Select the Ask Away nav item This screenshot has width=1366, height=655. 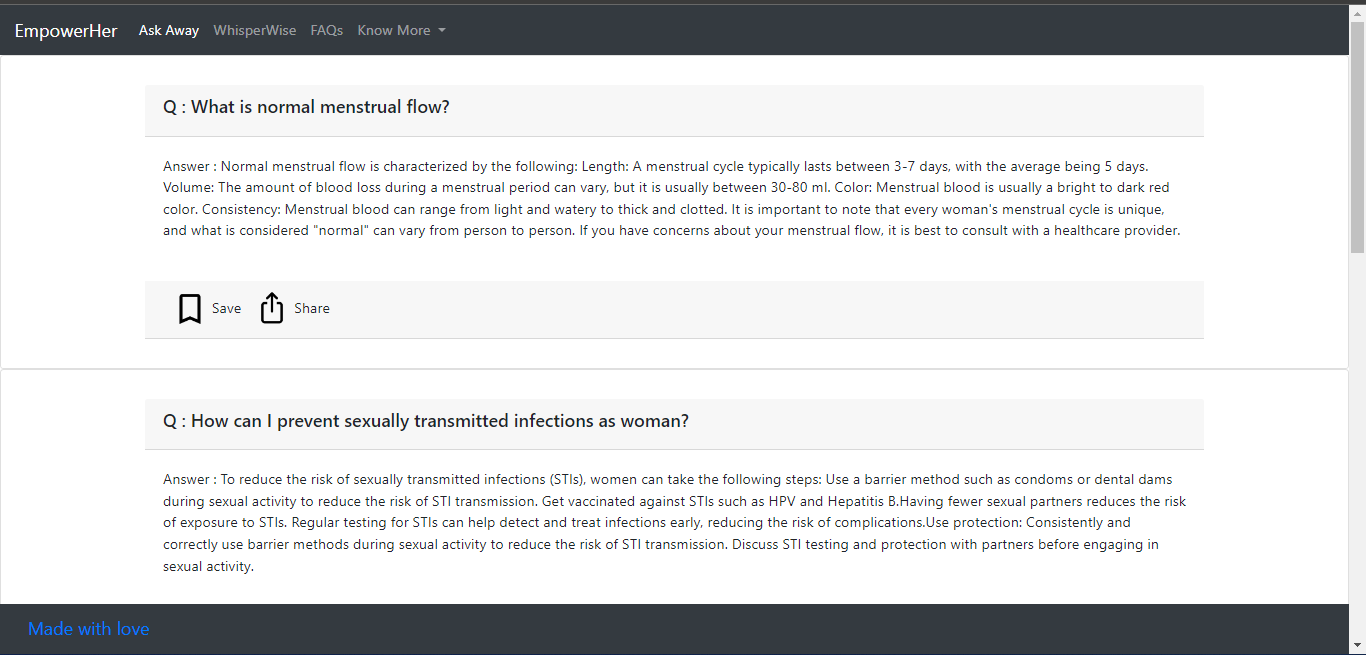point(169,31)
